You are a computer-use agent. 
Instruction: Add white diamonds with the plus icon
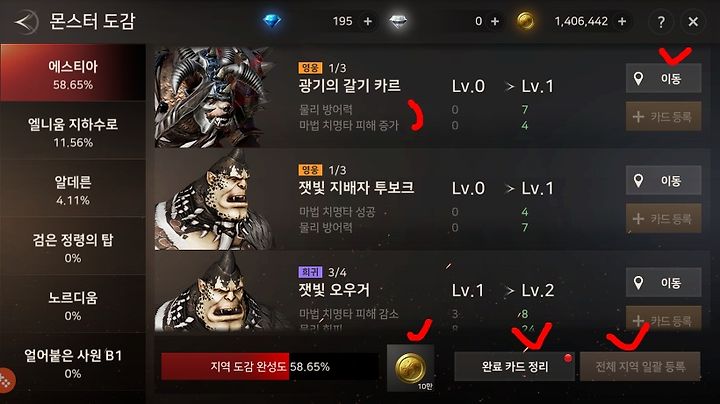point(495,21)
